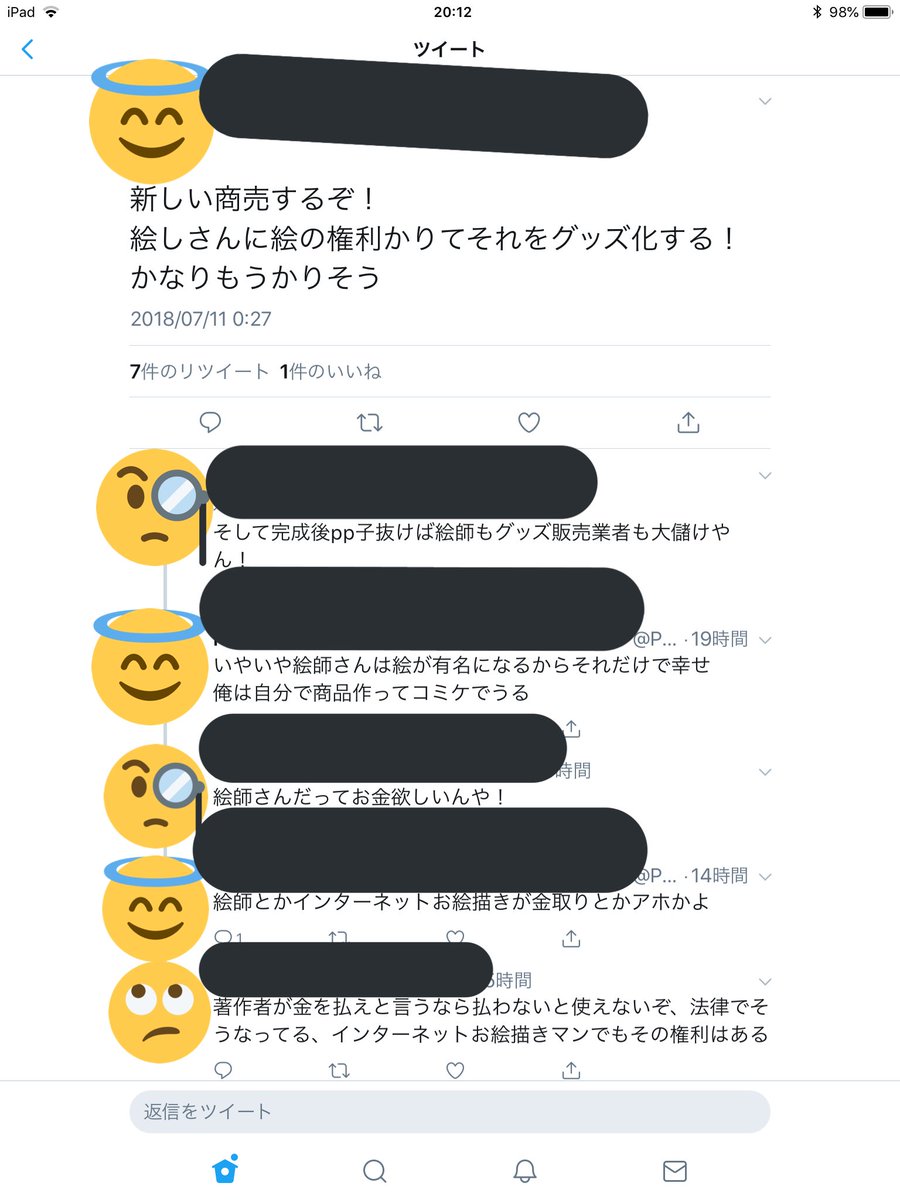
Task: Open the chevron menu on the 19時間 reply
Action: click(x=766, y=640)
